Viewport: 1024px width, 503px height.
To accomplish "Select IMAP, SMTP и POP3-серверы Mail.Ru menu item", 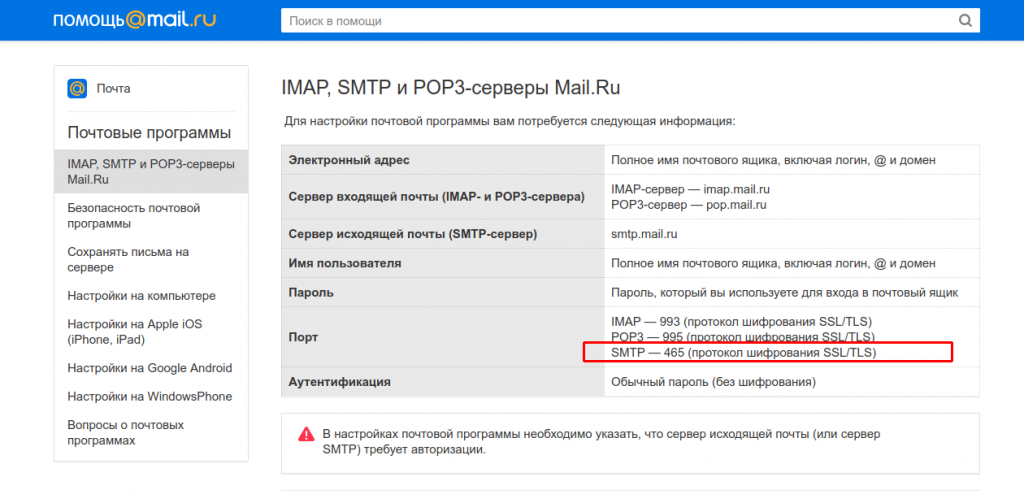I will pos(151,171).
